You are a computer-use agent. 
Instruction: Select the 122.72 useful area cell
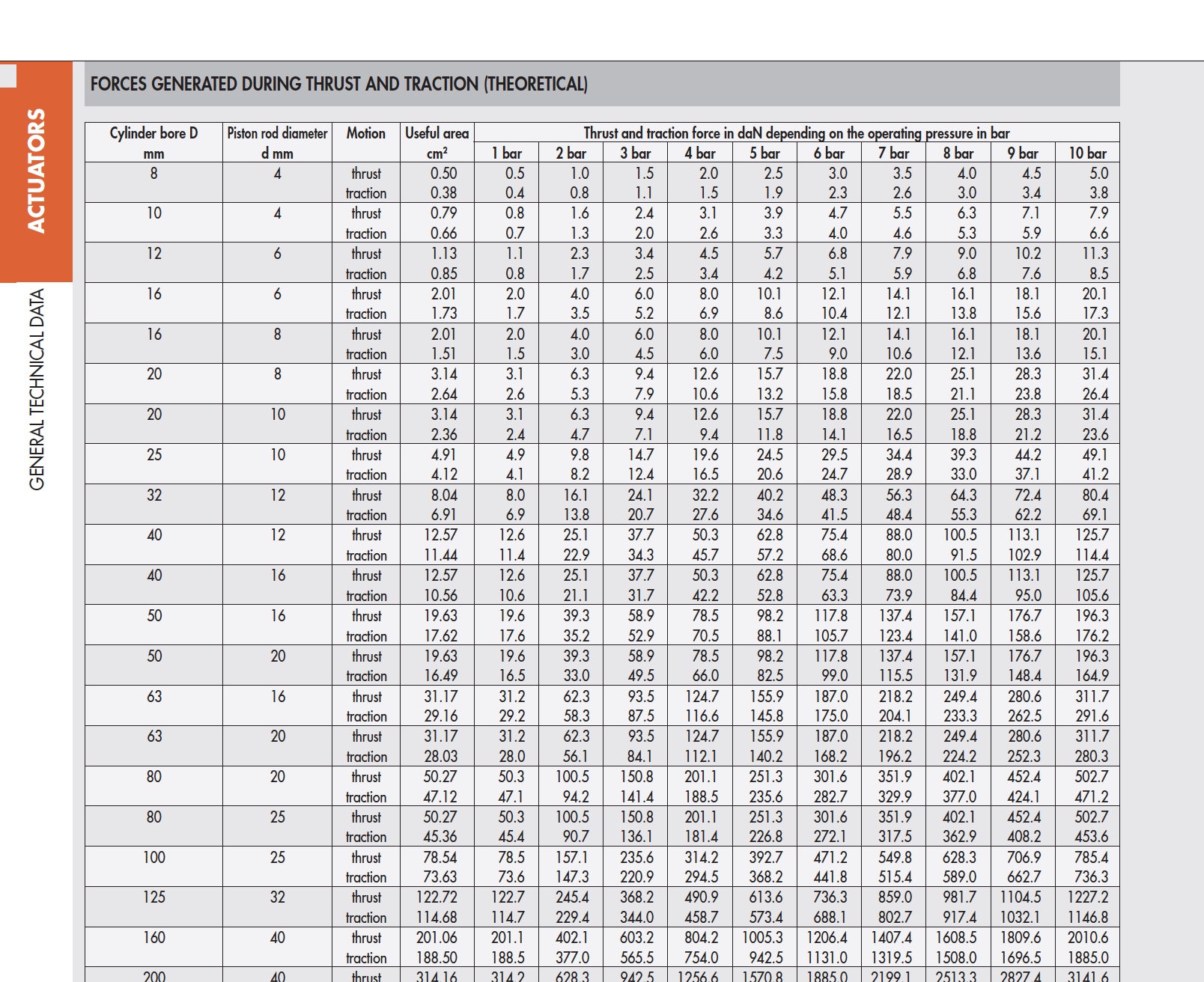click(437, 897)
